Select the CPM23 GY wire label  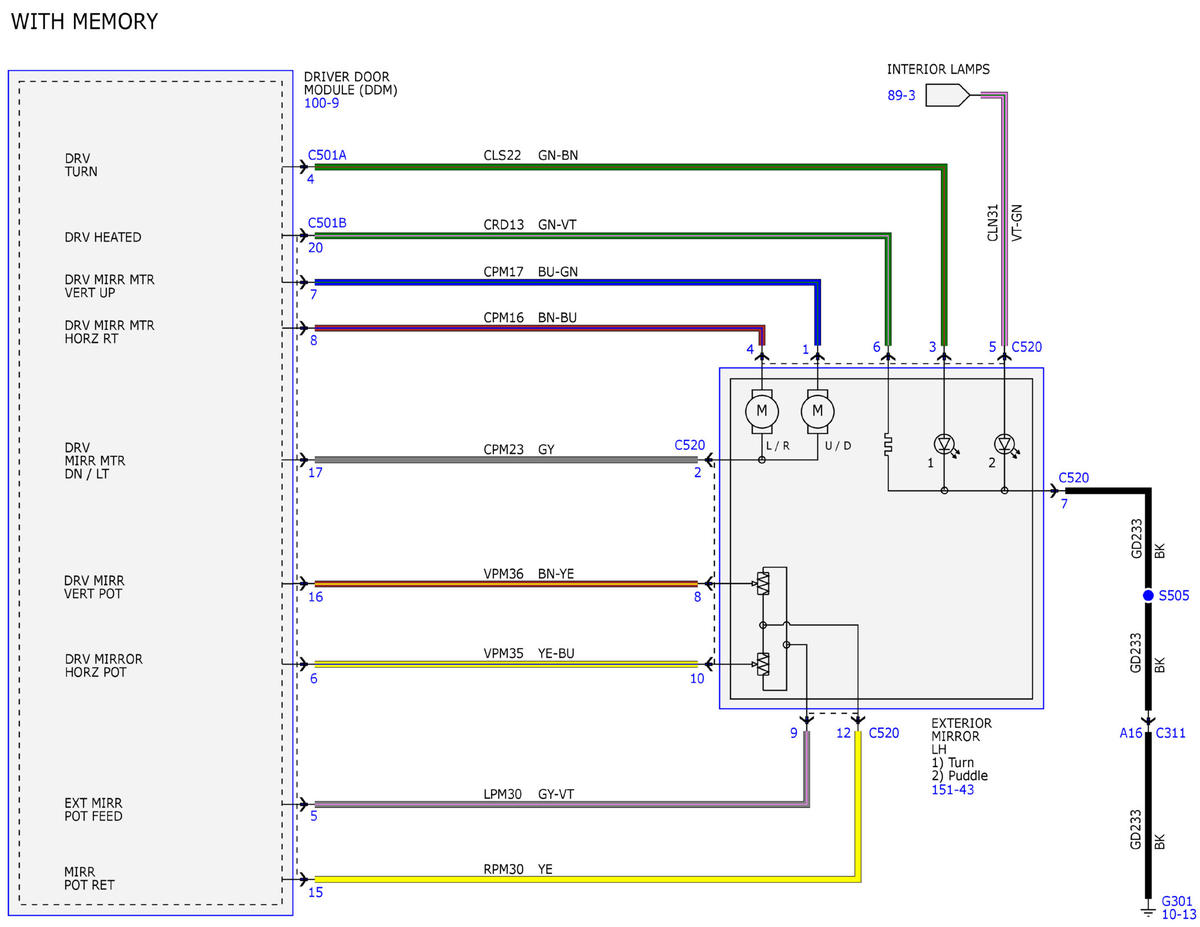(519, 450)
